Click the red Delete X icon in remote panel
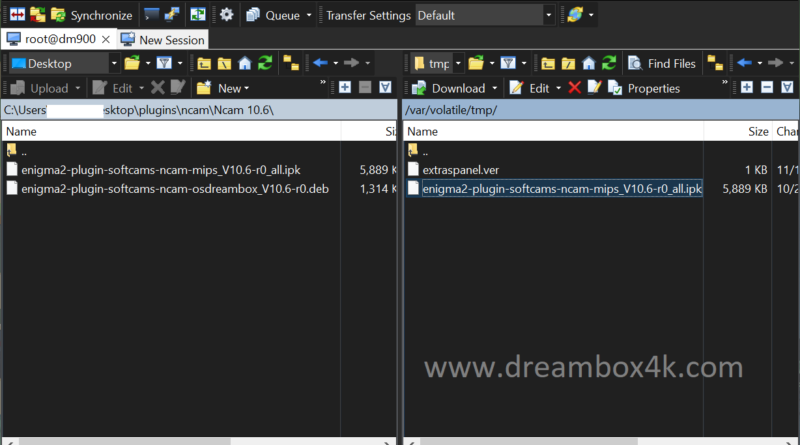The image size is (800, 445). [x=574, y=88]
